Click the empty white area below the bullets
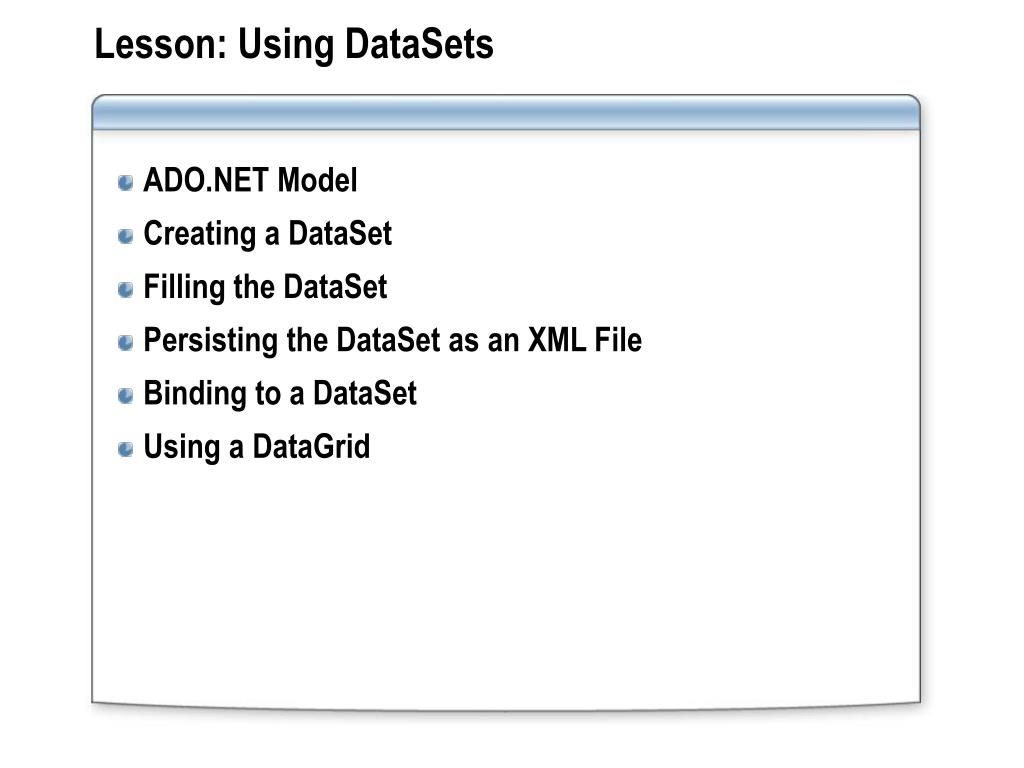 (506, 581)
